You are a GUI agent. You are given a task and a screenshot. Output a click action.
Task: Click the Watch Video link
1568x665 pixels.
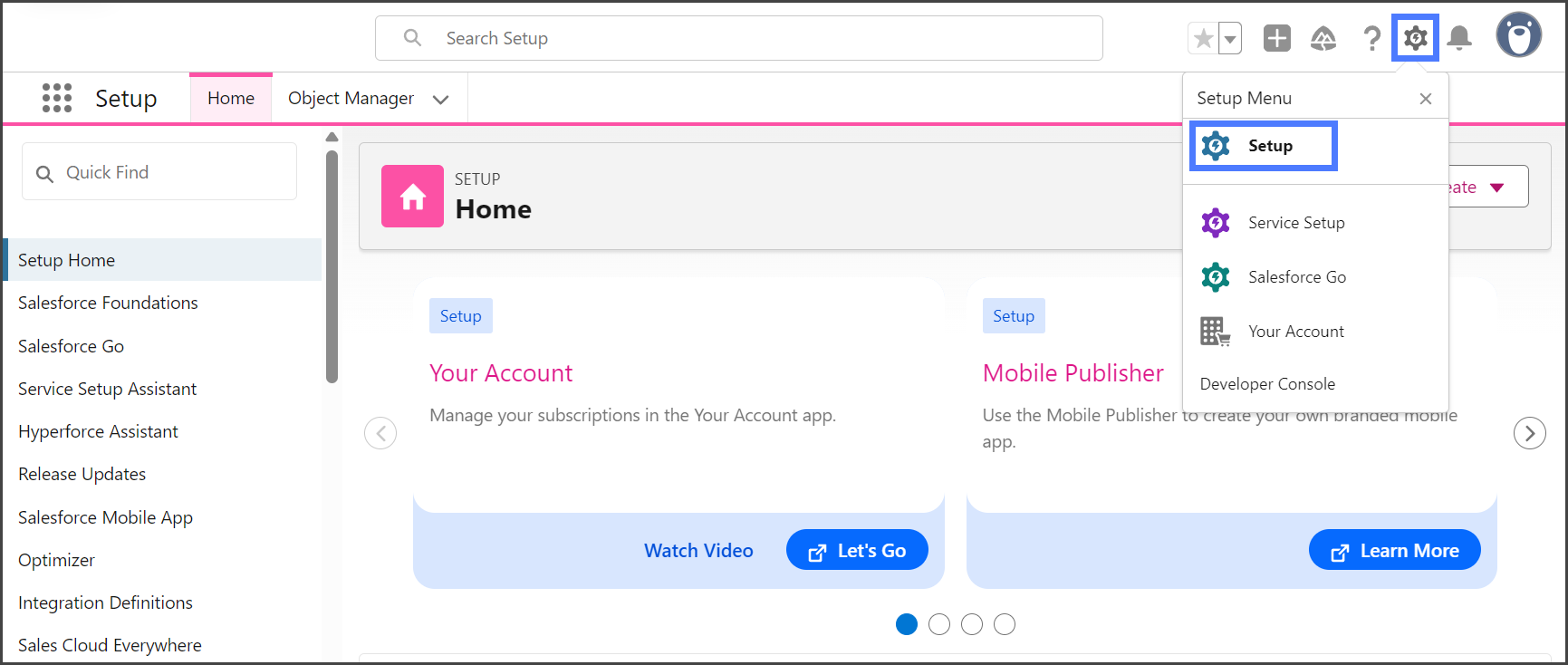point(697,551)
